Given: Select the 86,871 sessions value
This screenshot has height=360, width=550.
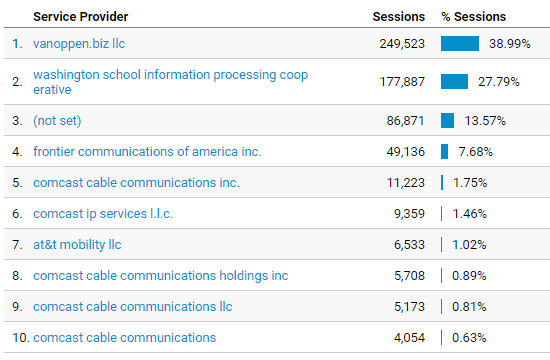Looking at the screenshot, I should pyautogui.click(x=405, y=121).
